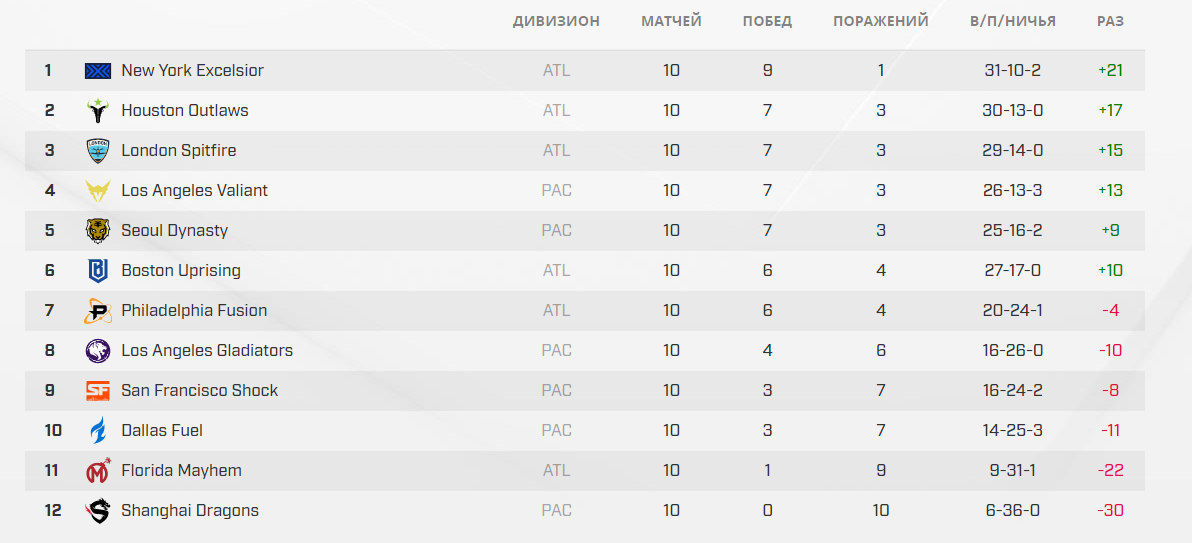Click the Seoul Dynasty tiger logo
Viewport: 1192px width, 543px height.
(98, 230)
